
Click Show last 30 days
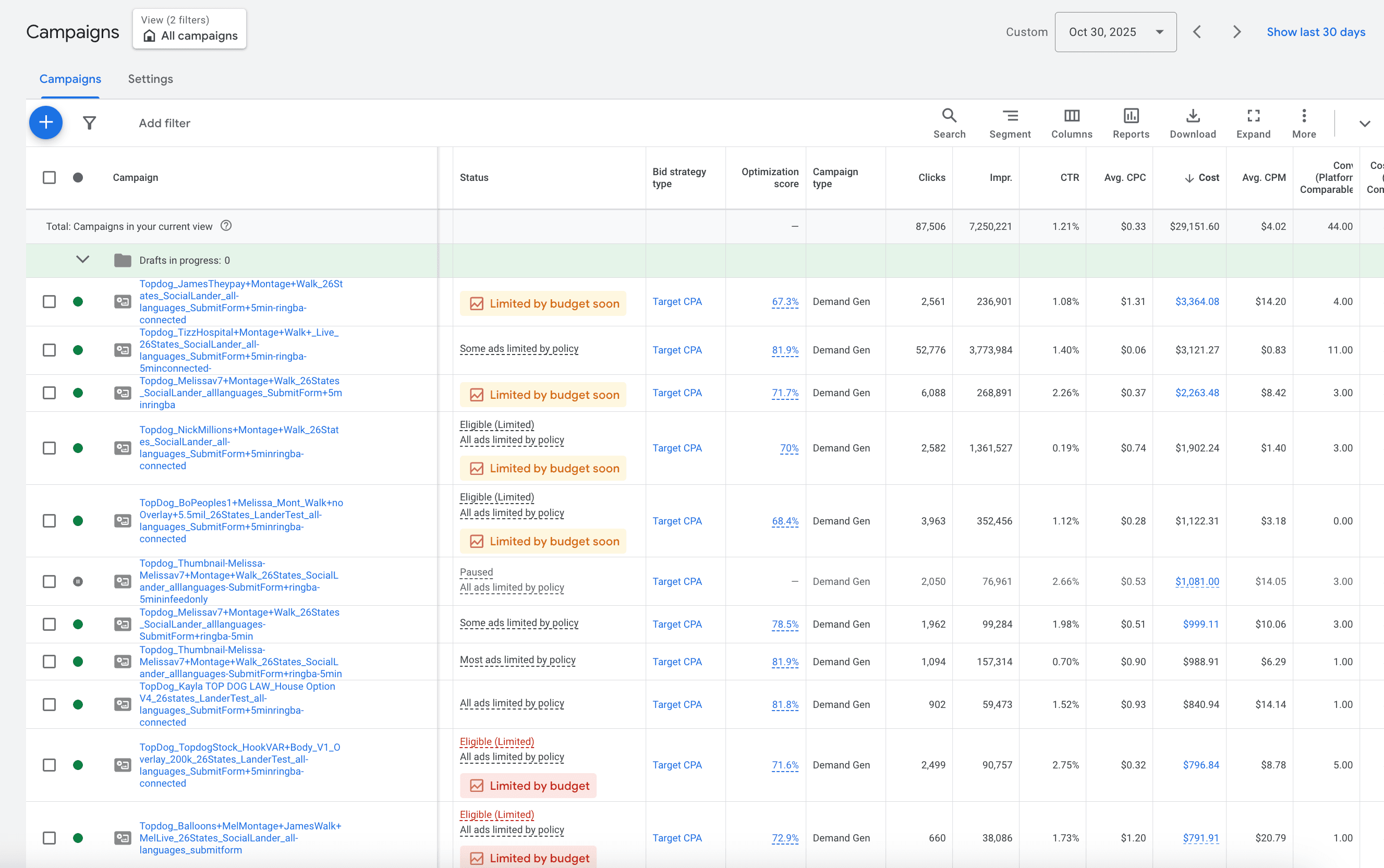pos(1316,32)
